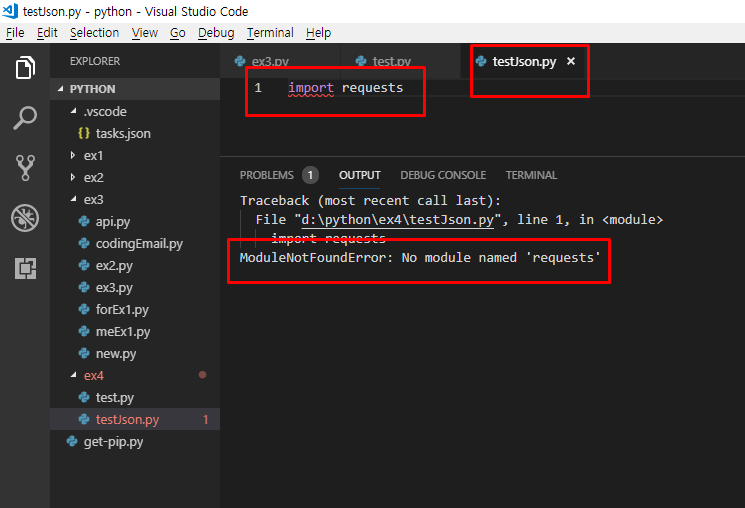Open the Terminal menu
The width and height of the screenshot is (745, 508).
pos(270,33)
